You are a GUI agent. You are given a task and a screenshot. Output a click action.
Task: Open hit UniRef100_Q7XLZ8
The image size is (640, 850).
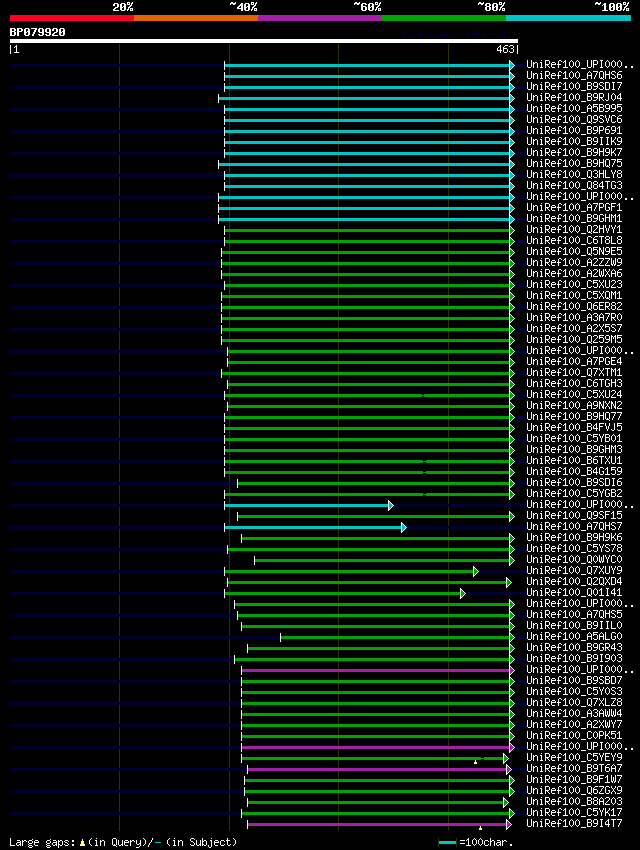point(574,703)
